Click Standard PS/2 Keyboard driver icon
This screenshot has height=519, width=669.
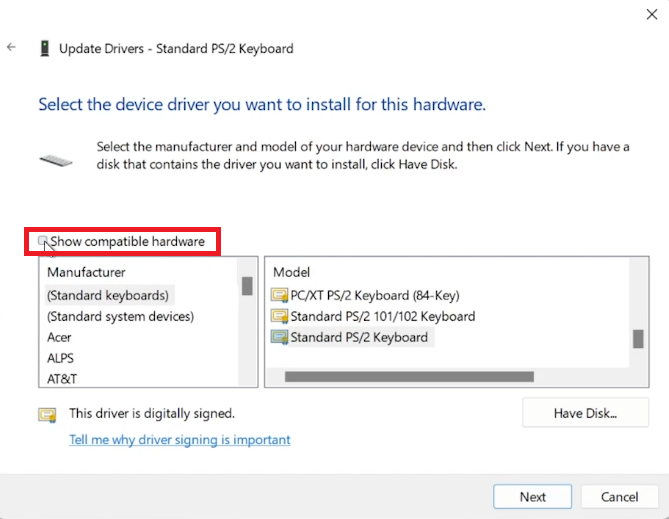tap(279, 337)
